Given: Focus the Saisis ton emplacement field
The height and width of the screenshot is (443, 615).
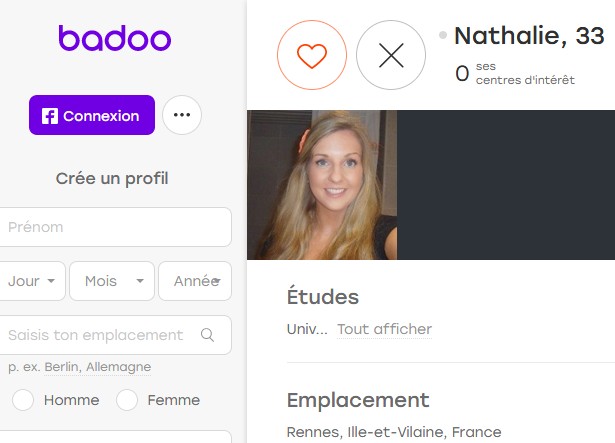Looking at the screenshot, I should tap(115, 335).
